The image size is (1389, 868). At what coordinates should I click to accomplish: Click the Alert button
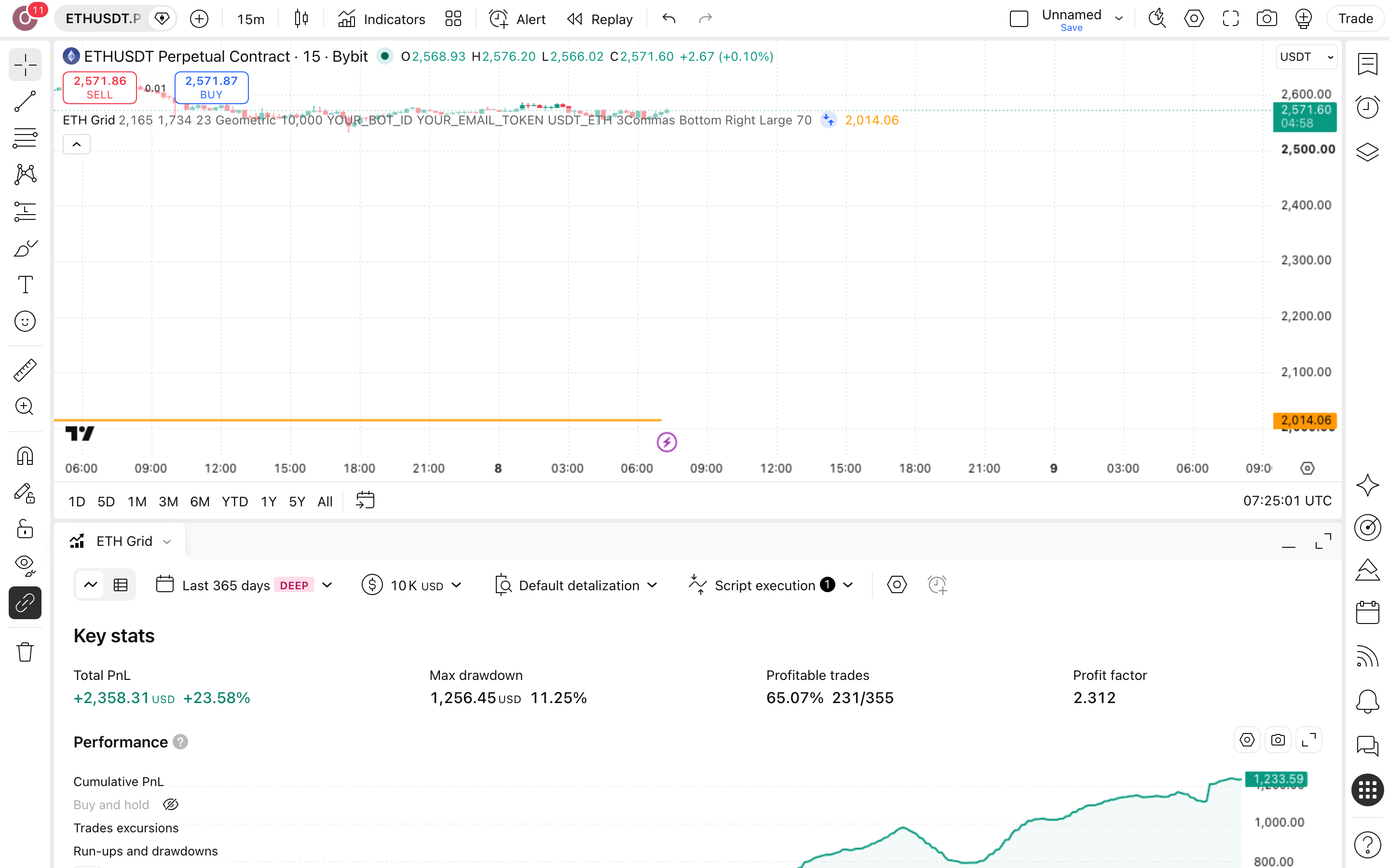[517, 19]
